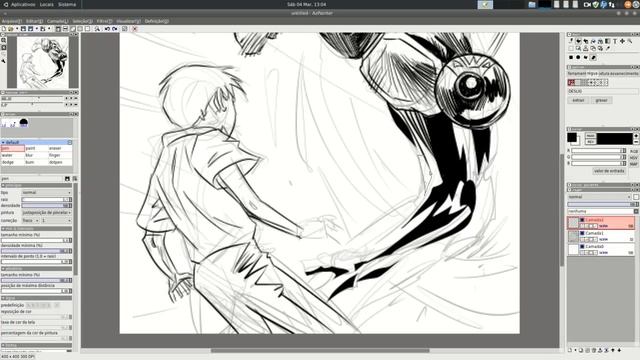Toggle the checkbox beside layer blend mode

pyautogui.click(x=636, y=197)
